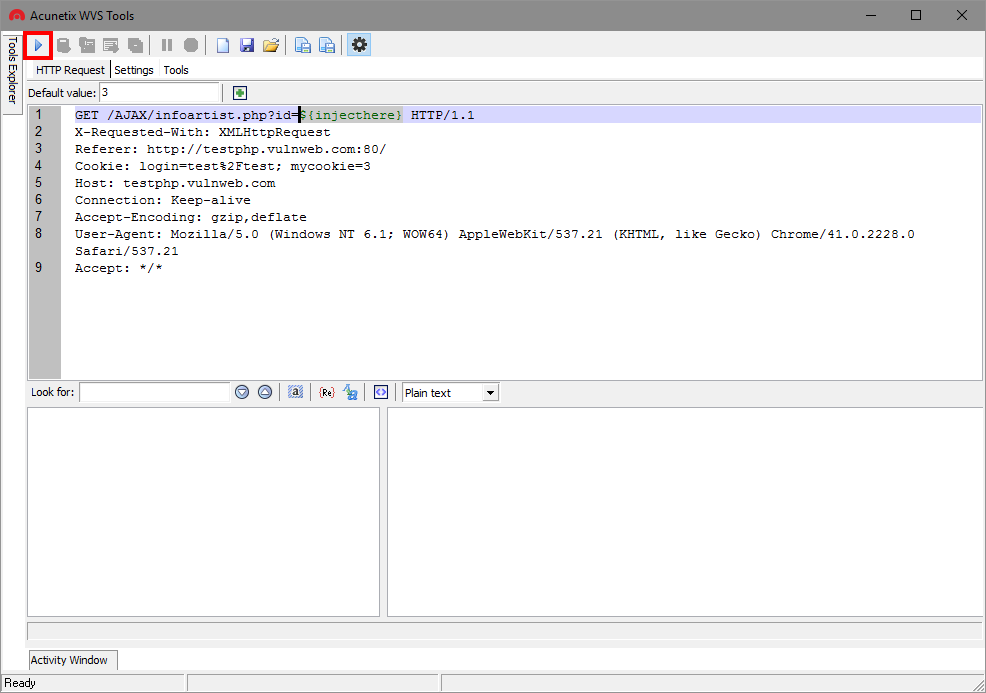Stop the fuzzer using the octagon stop icon
The height and width of the screenshot is (693, 986).
191,45
